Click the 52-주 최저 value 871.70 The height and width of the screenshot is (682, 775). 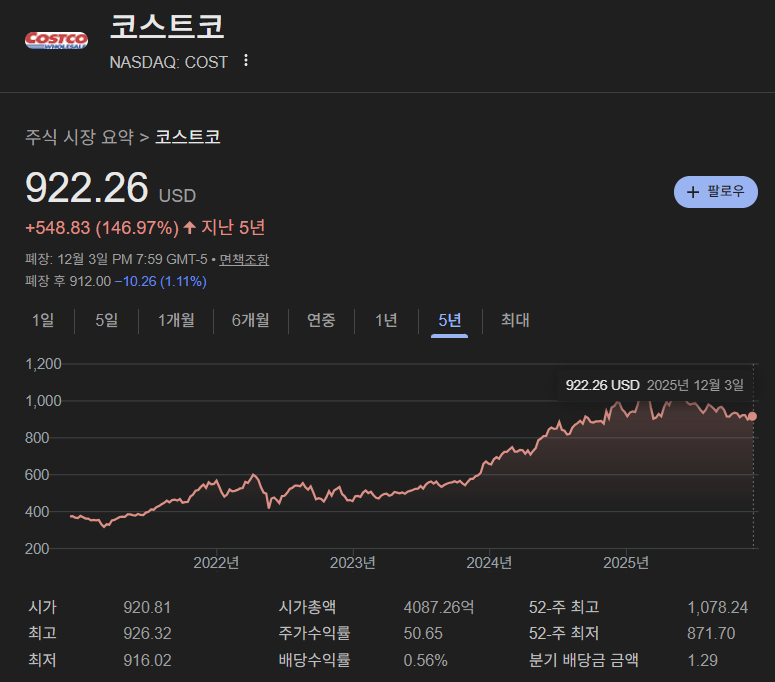(x=711, y=634)
